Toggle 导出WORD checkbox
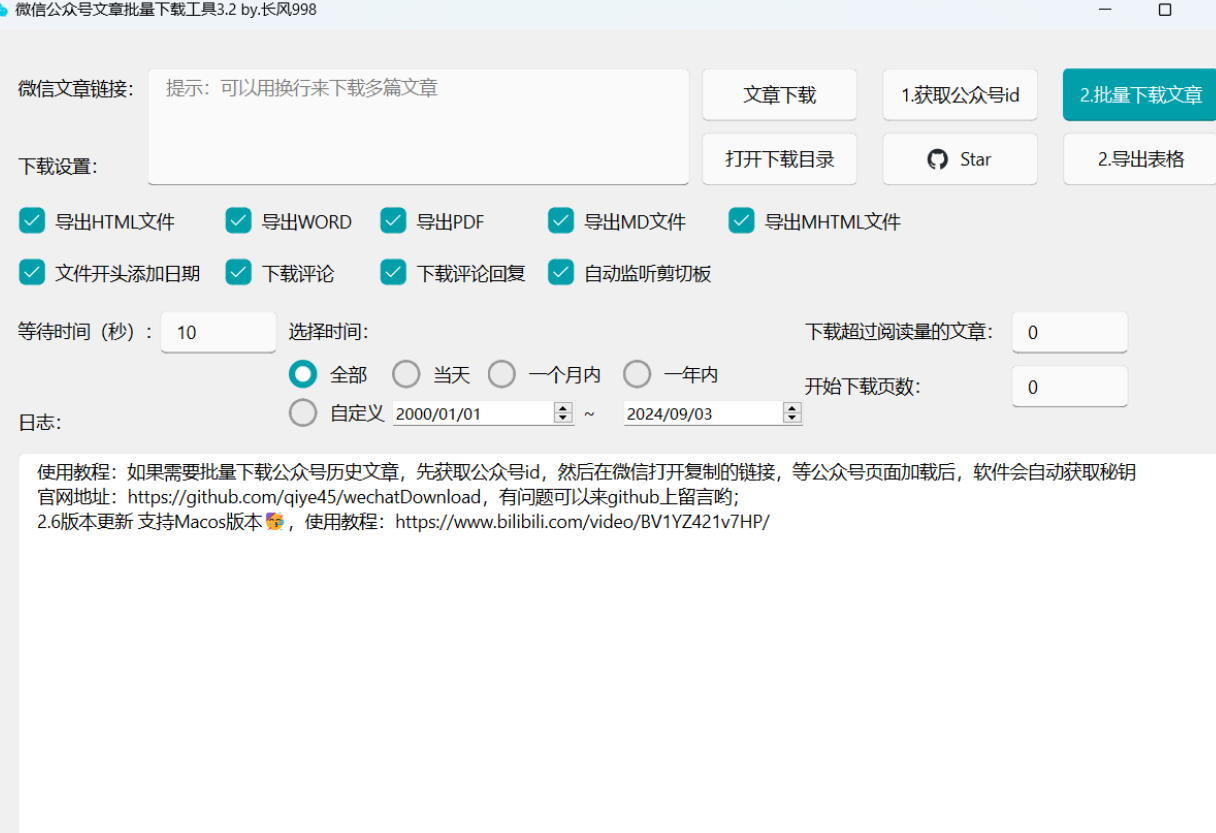This screenshot has width=1216, height=833. point(238,221)
